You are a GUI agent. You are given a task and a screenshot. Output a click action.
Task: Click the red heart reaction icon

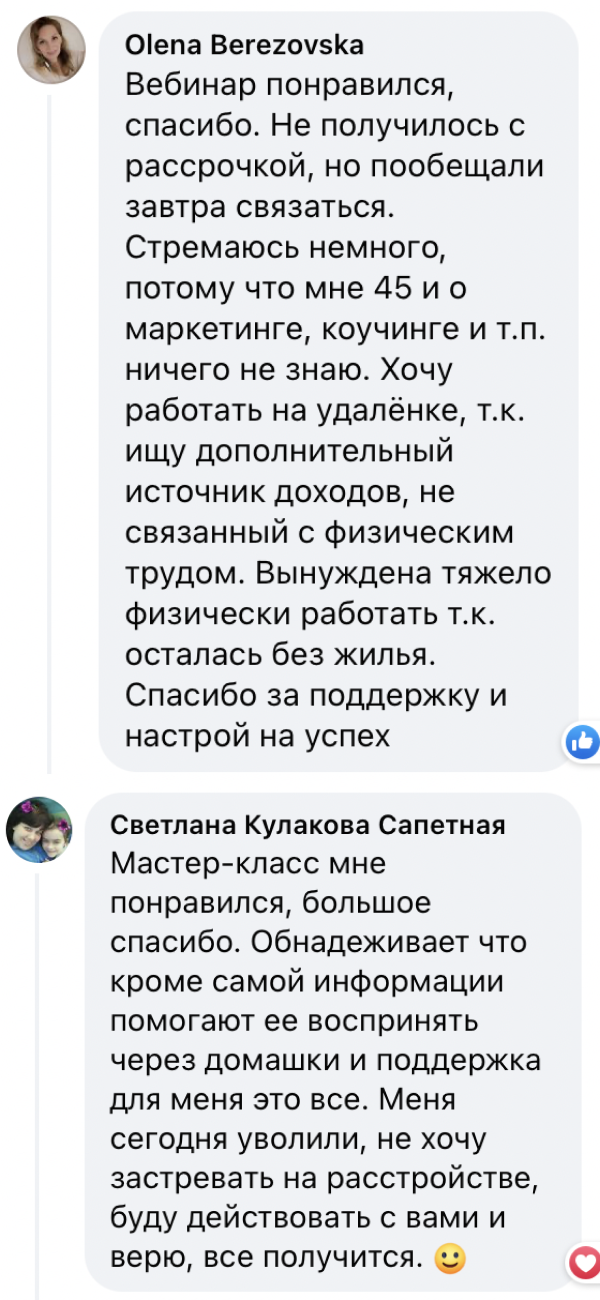pos(583,1263)
